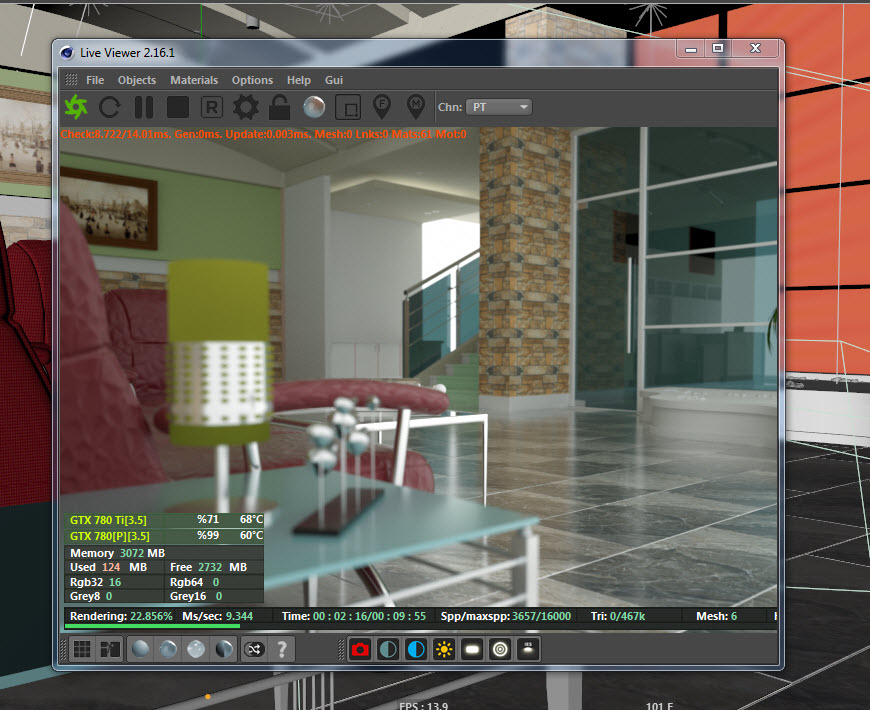
Task: Click the orange Check timing statistics line
Action: 264,134
